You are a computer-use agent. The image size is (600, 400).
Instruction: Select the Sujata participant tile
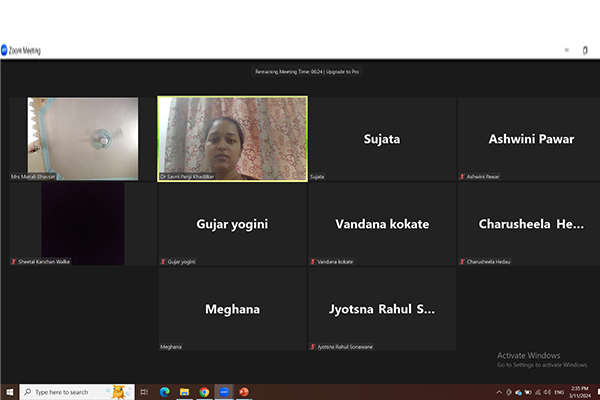(381, 138)
